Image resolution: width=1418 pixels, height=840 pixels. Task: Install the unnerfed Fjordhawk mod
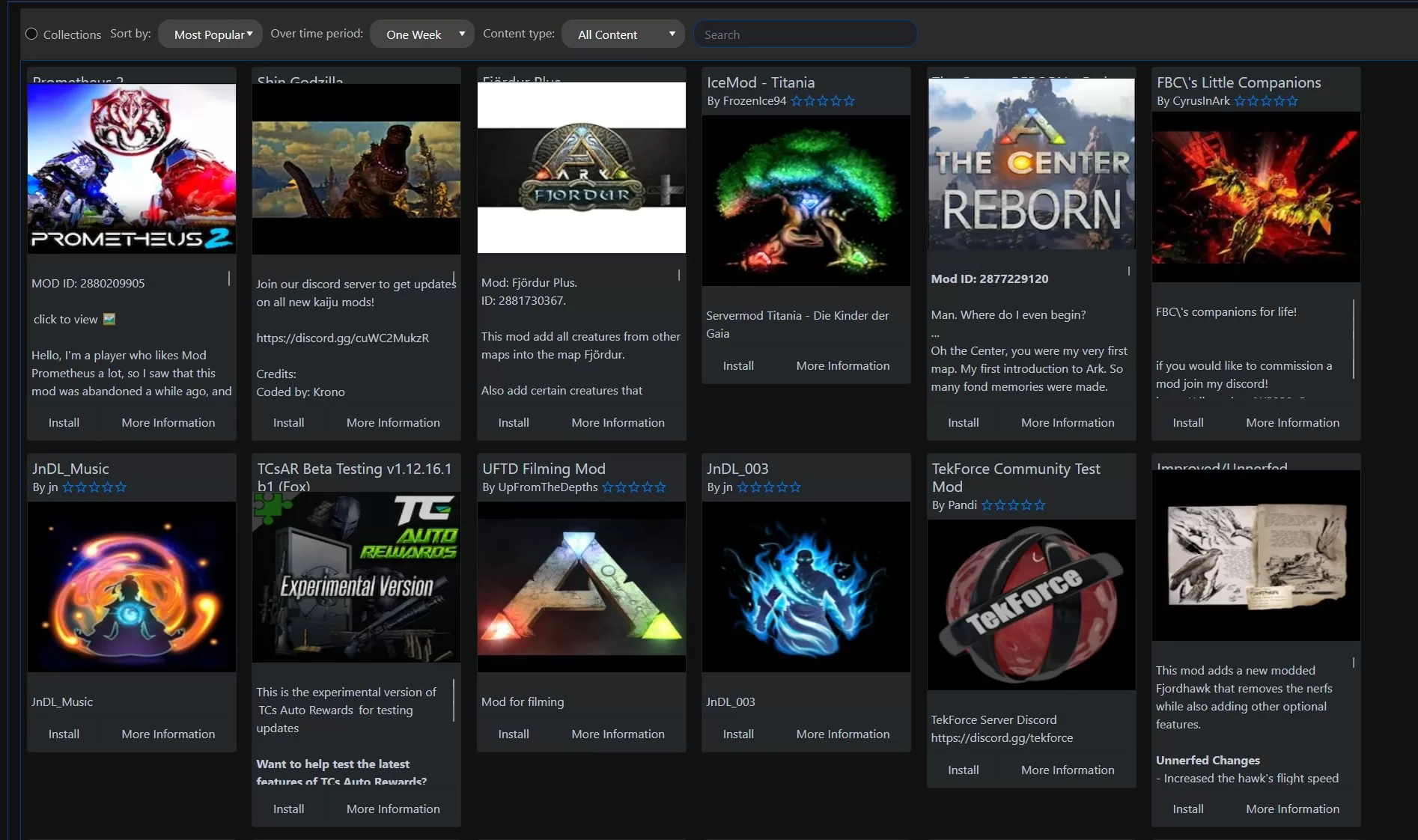1188,809
